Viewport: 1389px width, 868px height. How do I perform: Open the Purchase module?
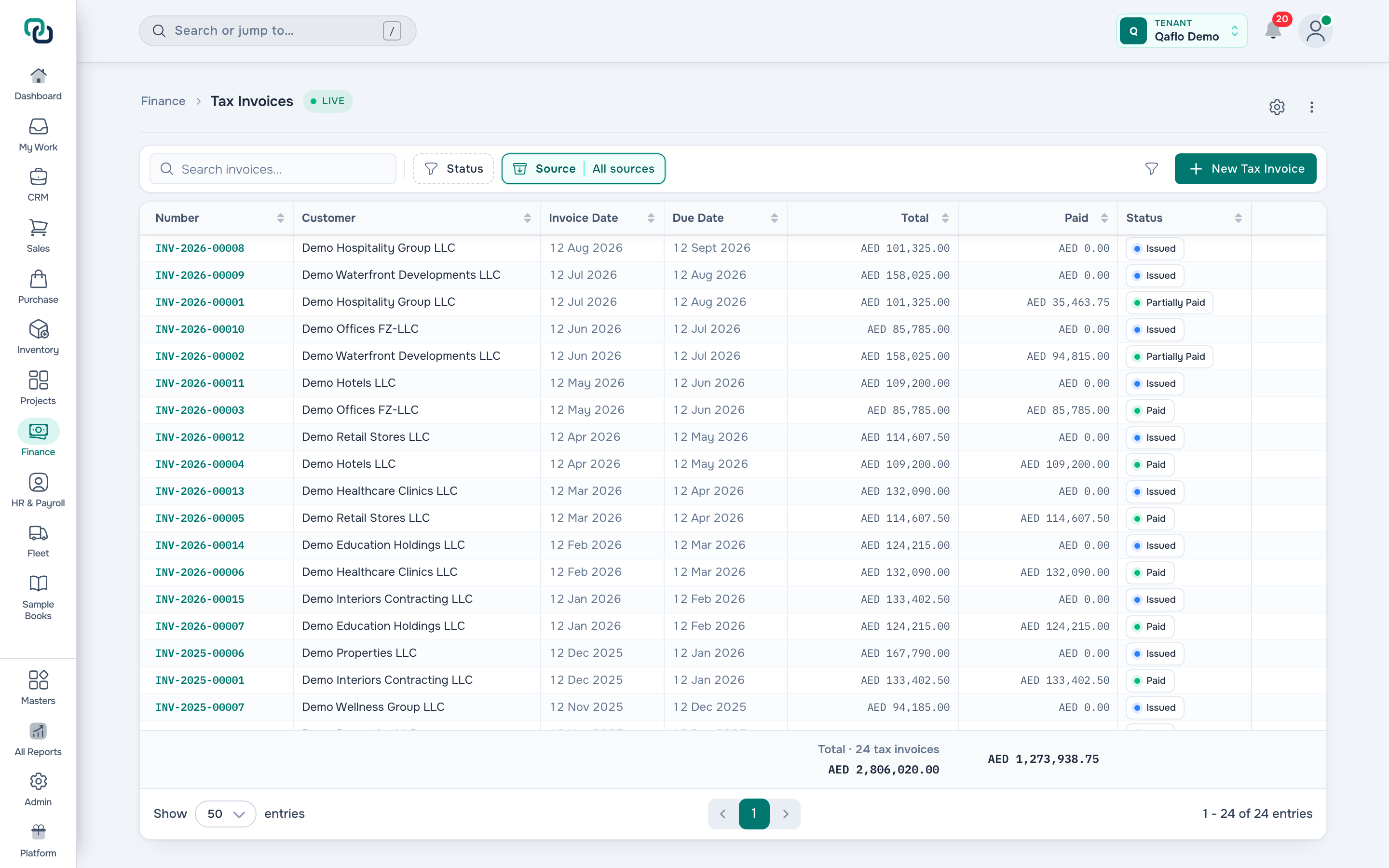(38, 287)
